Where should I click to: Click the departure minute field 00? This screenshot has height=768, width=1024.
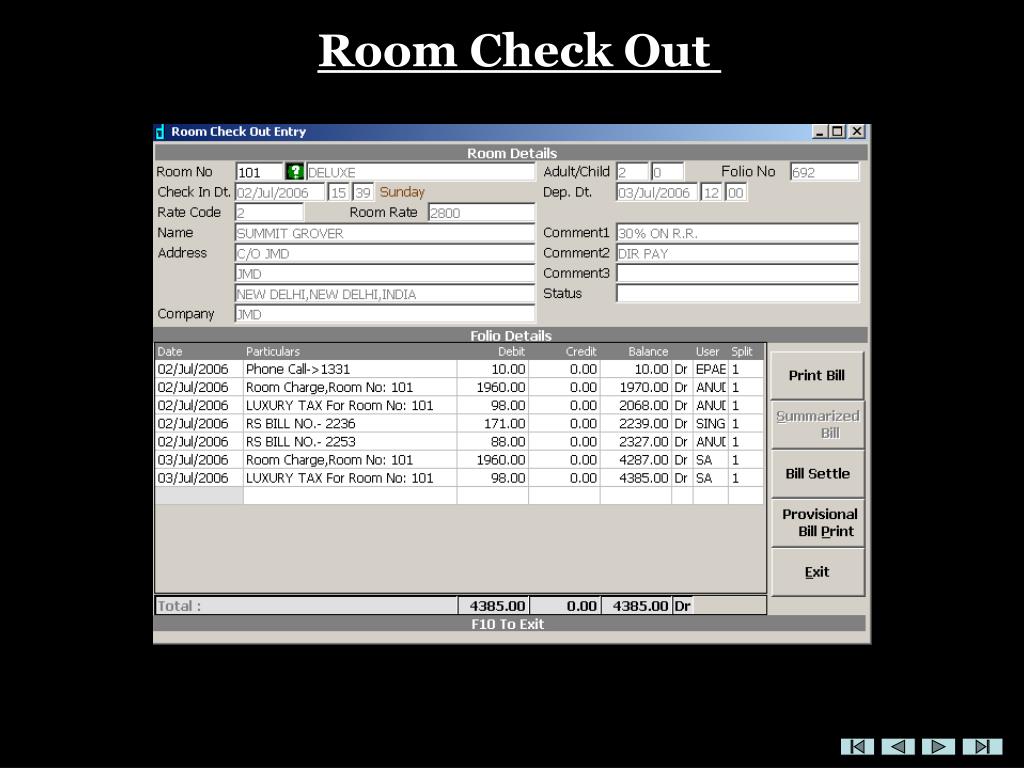coord(735,193)
